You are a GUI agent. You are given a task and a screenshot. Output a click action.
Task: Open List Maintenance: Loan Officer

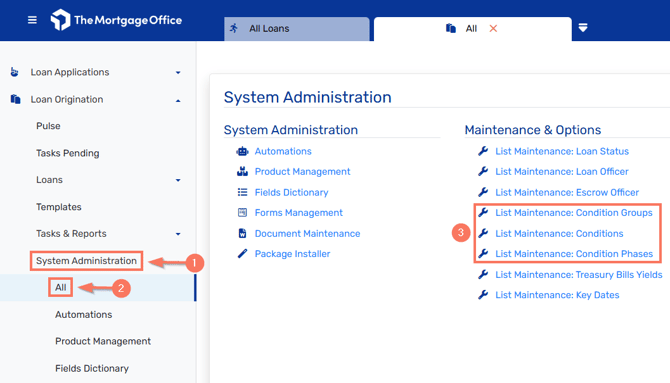(562, 172)
